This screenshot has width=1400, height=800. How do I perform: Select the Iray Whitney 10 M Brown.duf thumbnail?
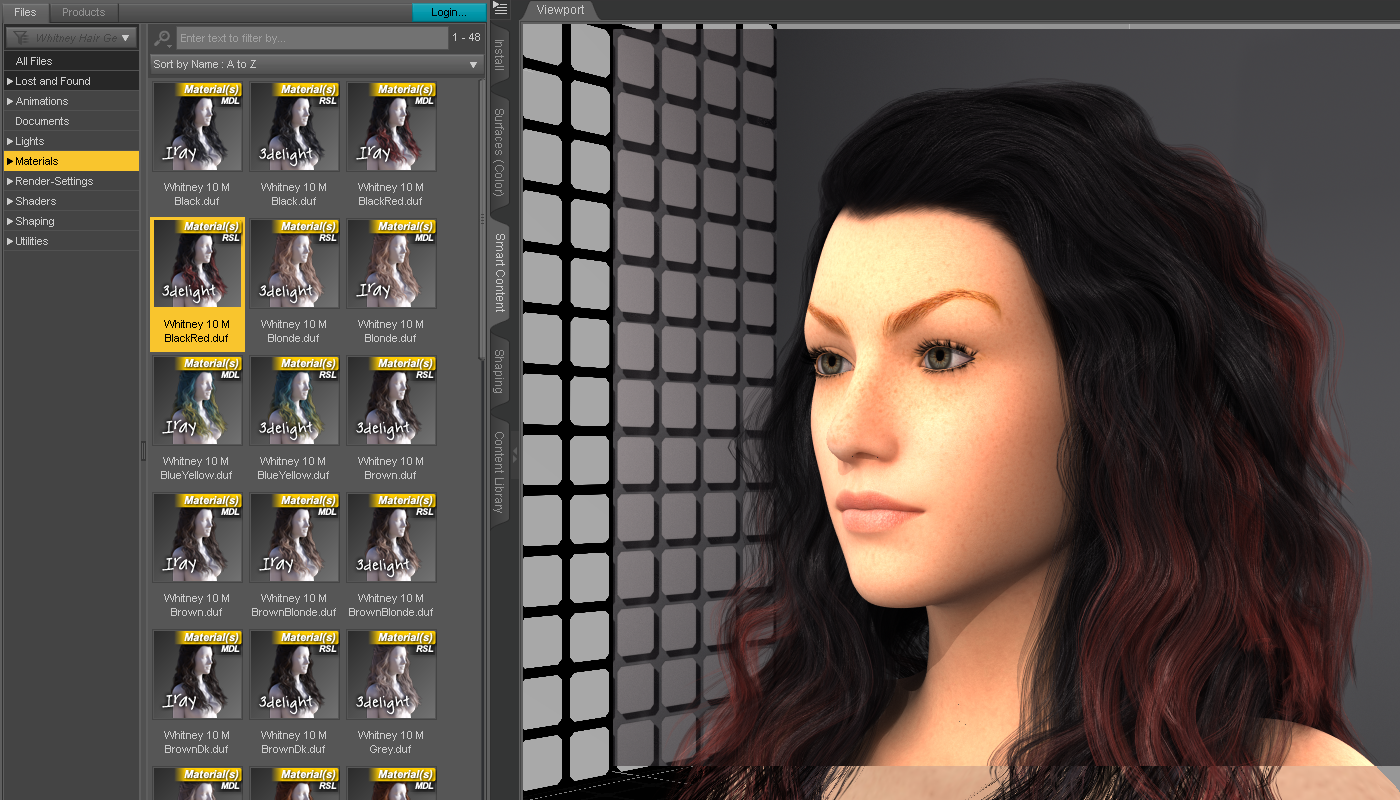[197, 538]
